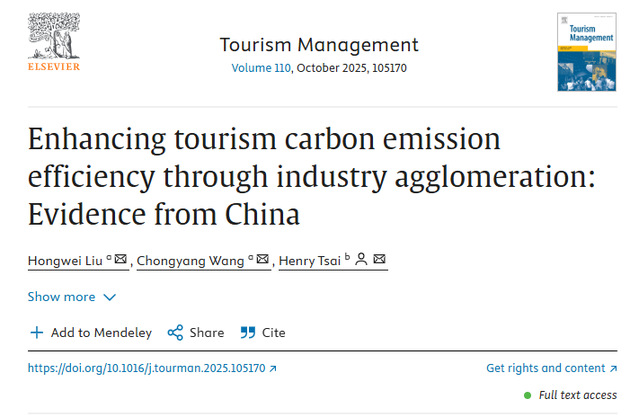Click the envelope icon next to Hongwei Liu
The width and height of the screenshot is (639, 417).
pos(121,259)
